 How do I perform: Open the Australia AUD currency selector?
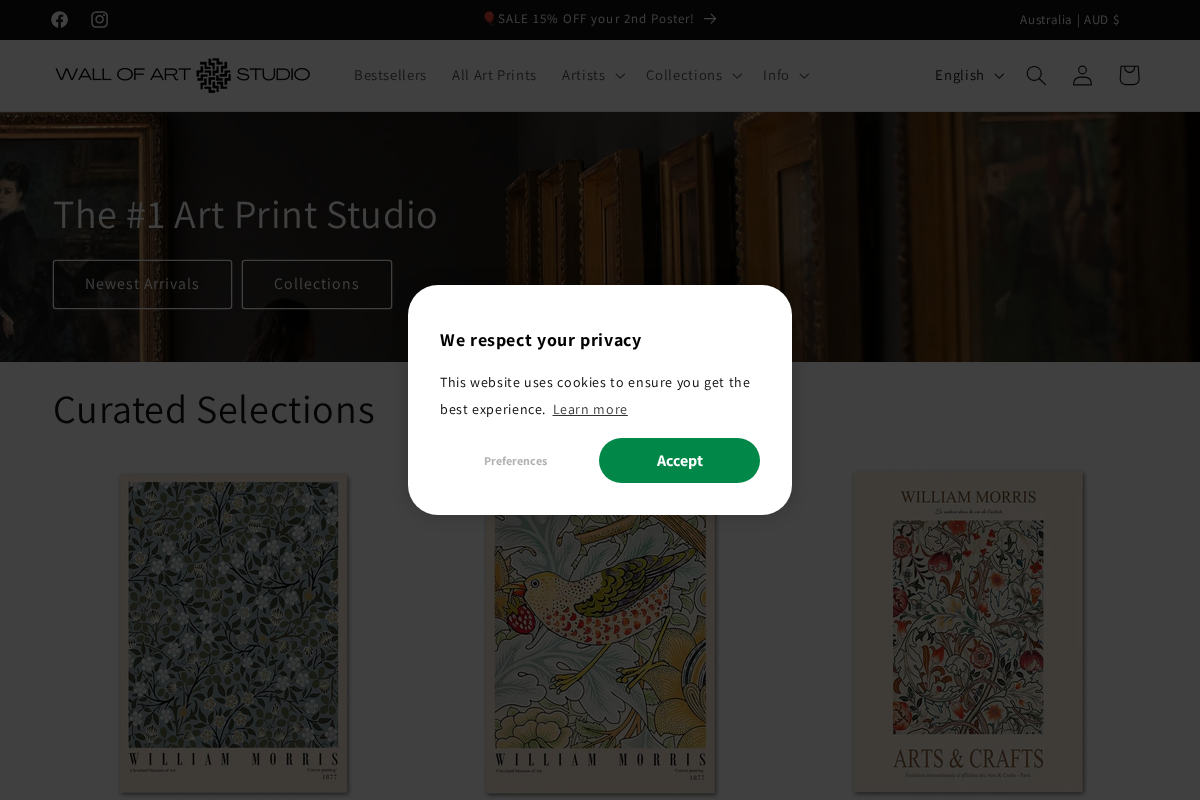click(x=1070, y=19)
